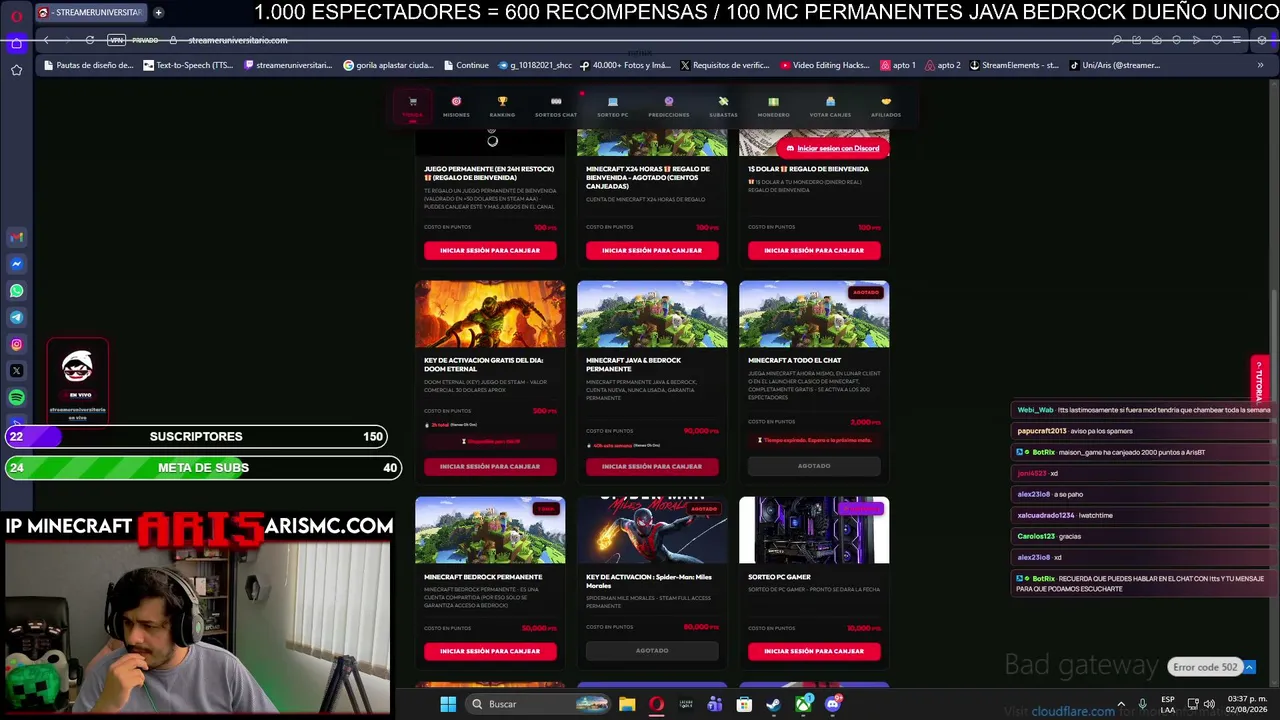Image resolution: width=1280 pixels, height=720 pixels.
Task: Open the StreamElements bookmark
Action: click(1014, 65)
